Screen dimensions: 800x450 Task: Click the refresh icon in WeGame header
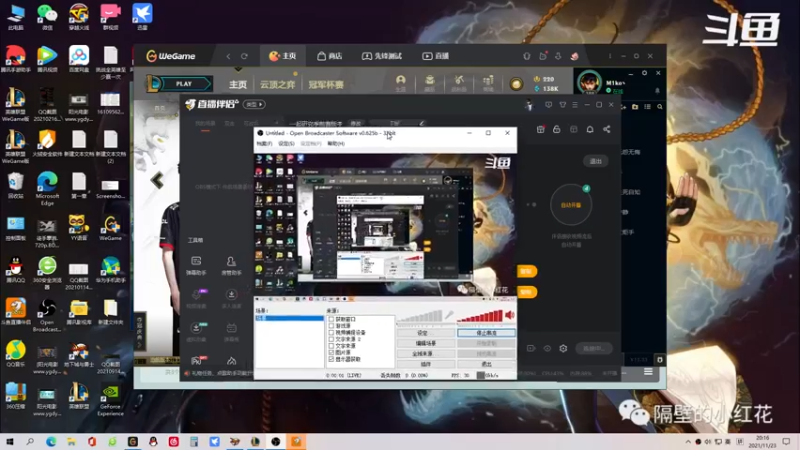[244, 56]
